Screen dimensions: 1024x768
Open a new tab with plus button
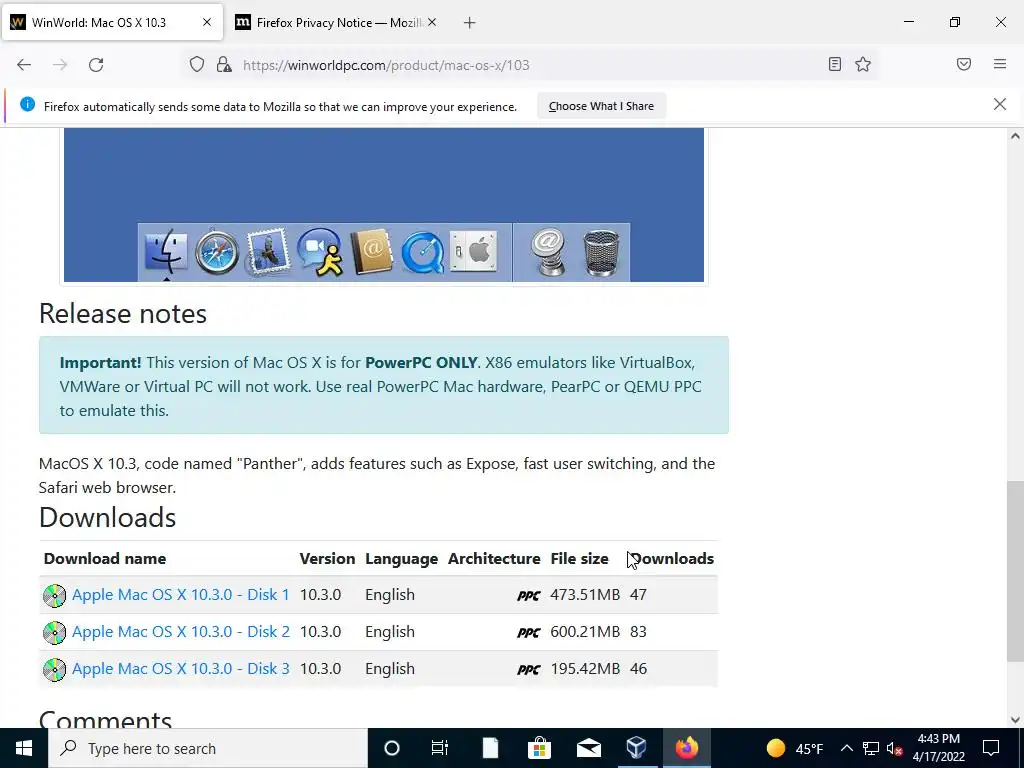(x=469, y=23)
